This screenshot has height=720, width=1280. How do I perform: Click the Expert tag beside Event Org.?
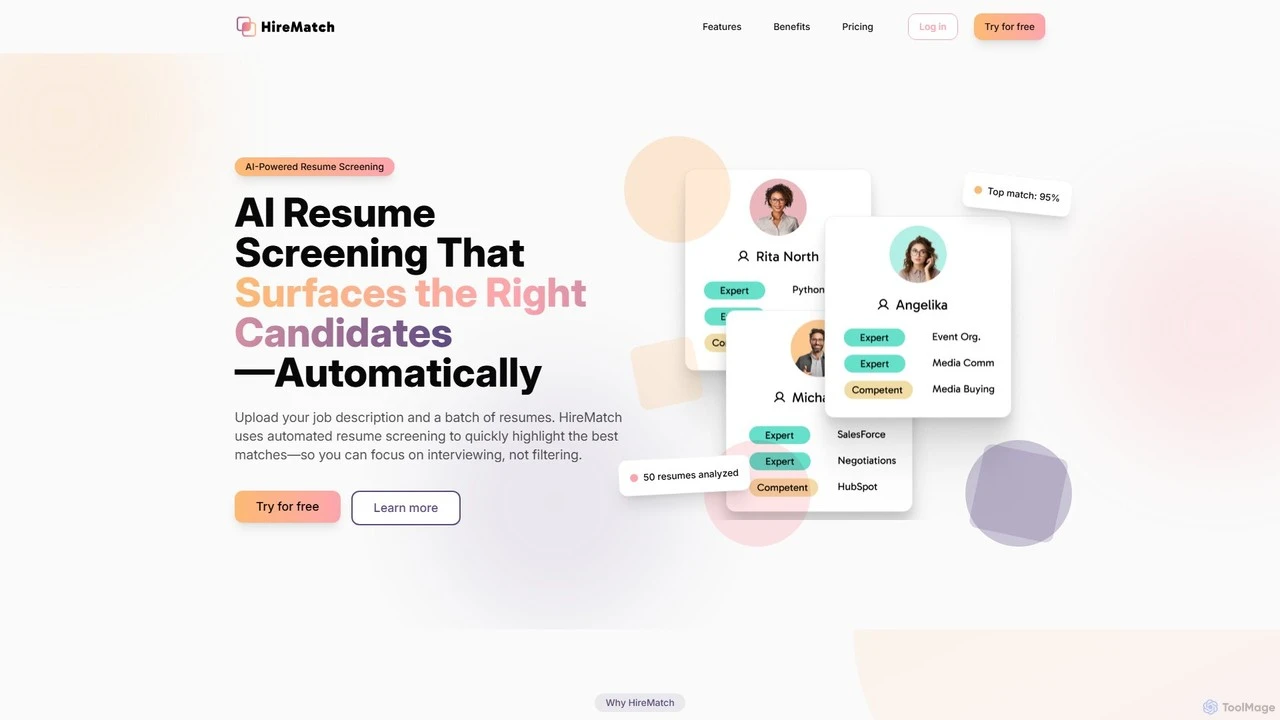874,338
